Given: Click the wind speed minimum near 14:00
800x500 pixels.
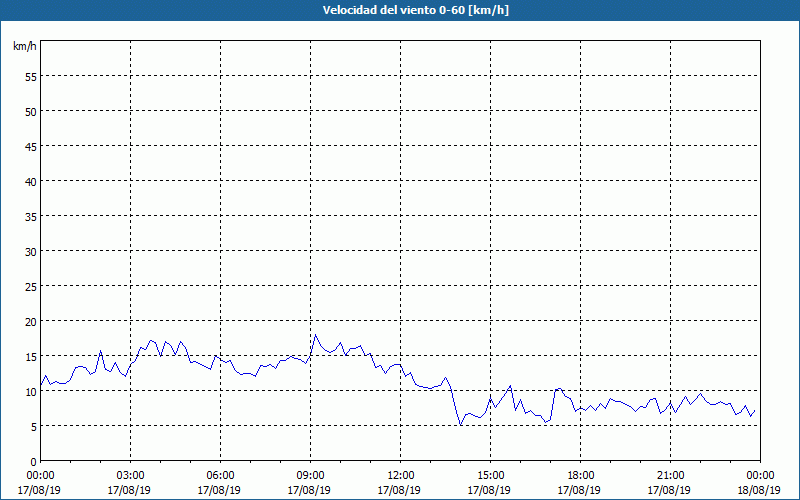Looking at the screenshot, I should 461,424.
